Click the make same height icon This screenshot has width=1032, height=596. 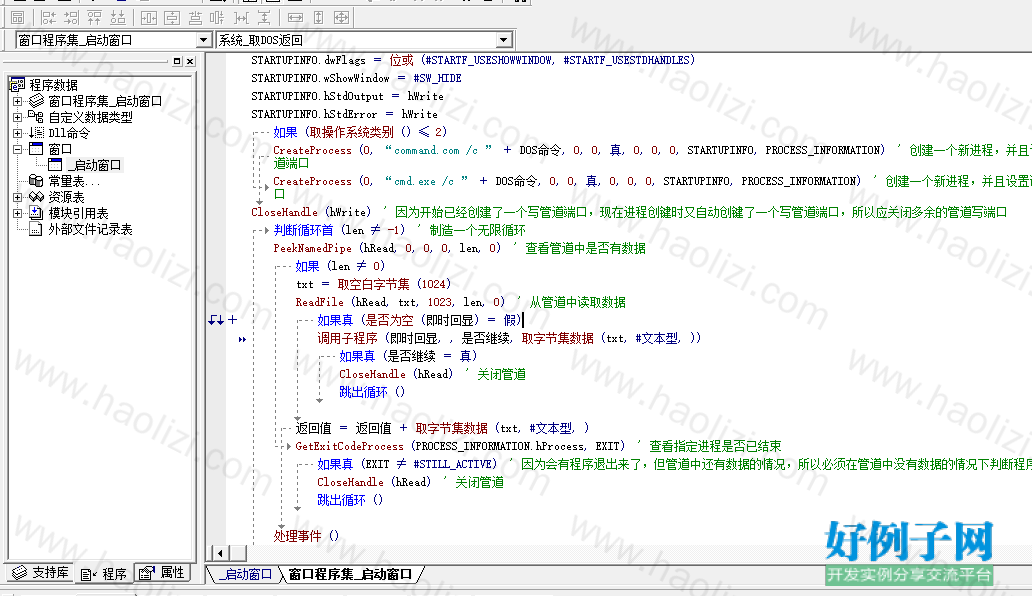[x=319, y=18]
